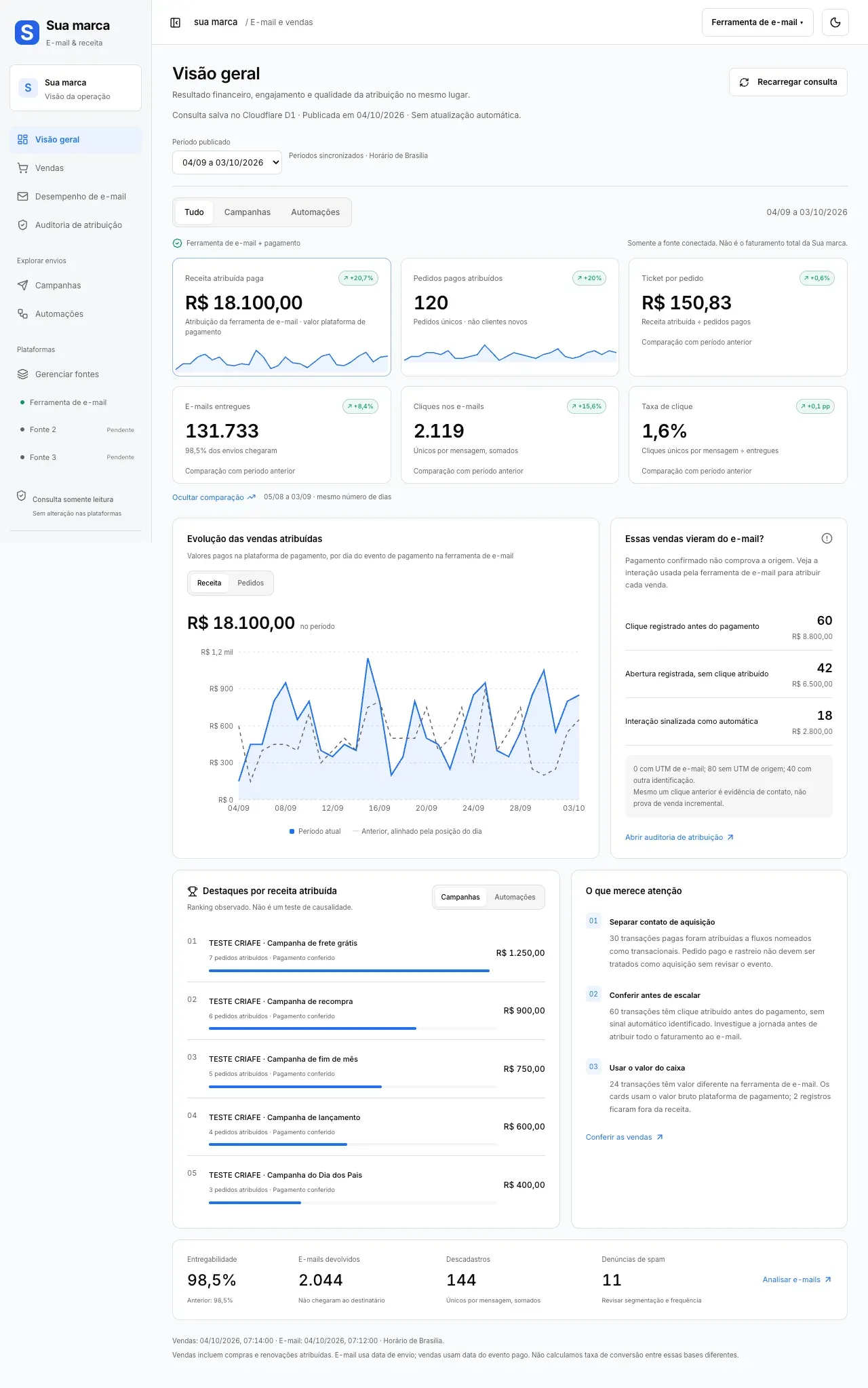
Task: Click the Recarregar consulta button
Action: point(788,82)
